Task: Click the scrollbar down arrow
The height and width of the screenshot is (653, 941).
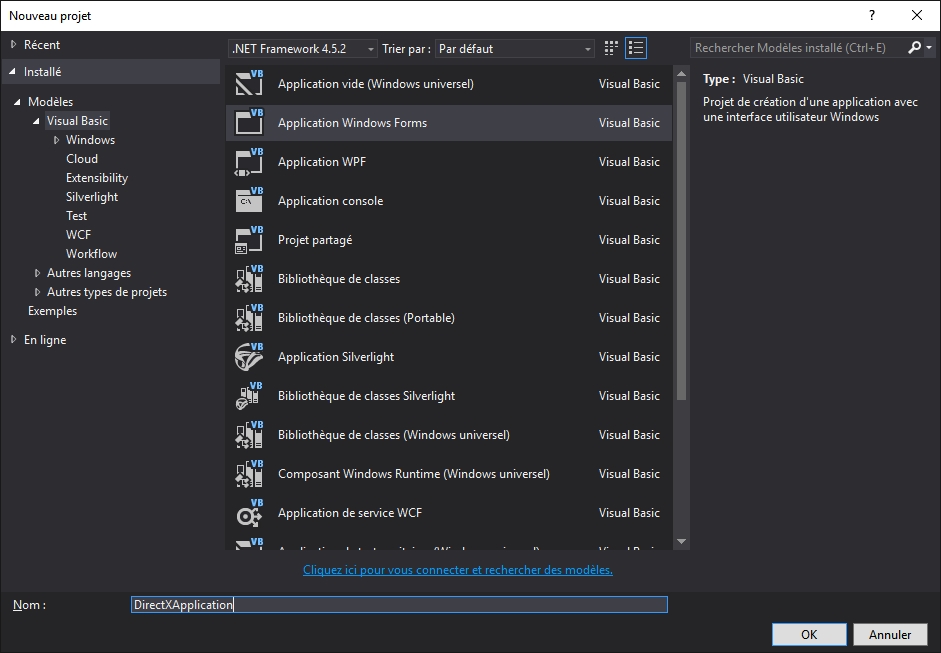Action: click(x=681, y=541)
